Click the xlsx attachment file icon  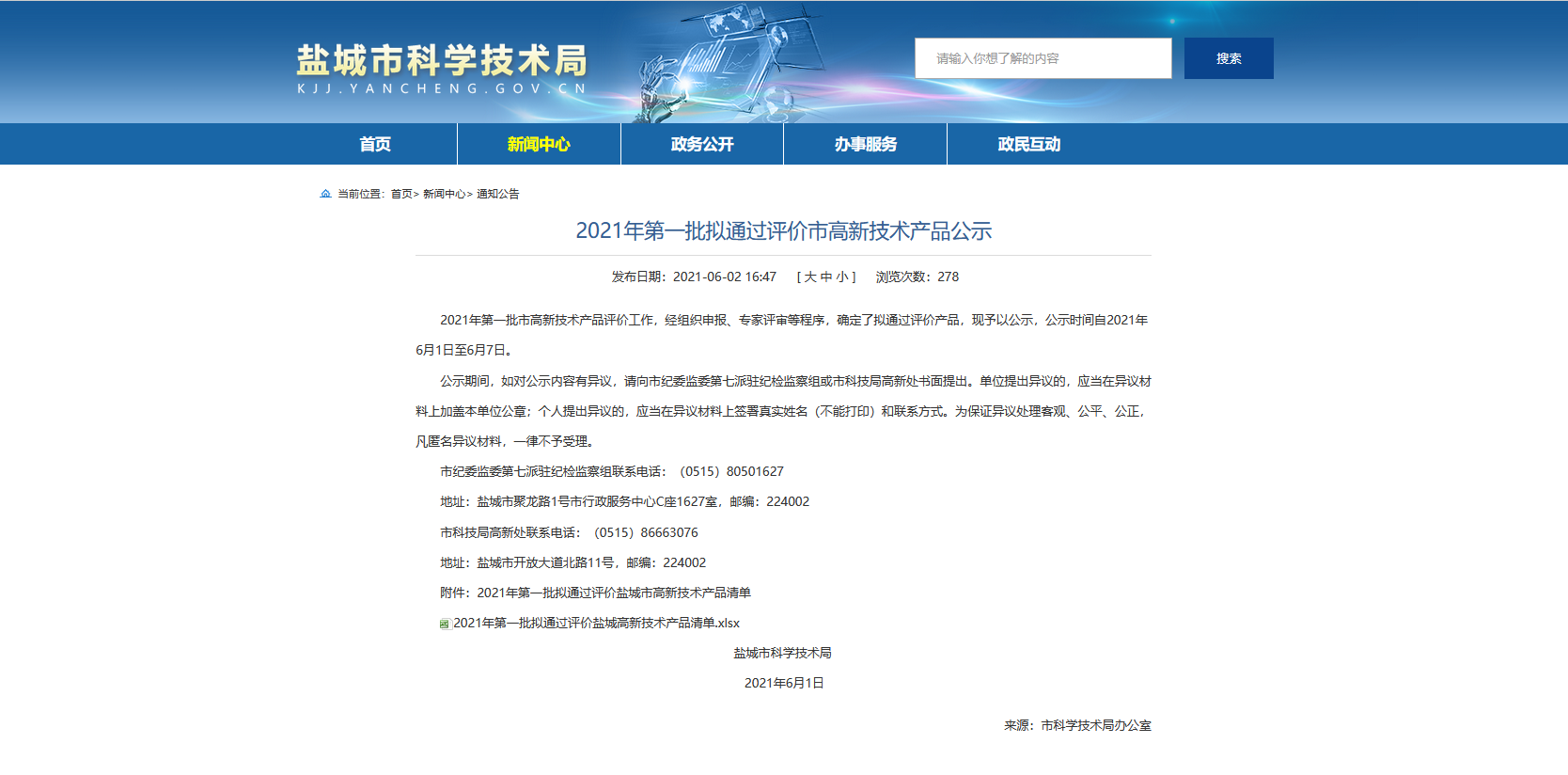445,624
